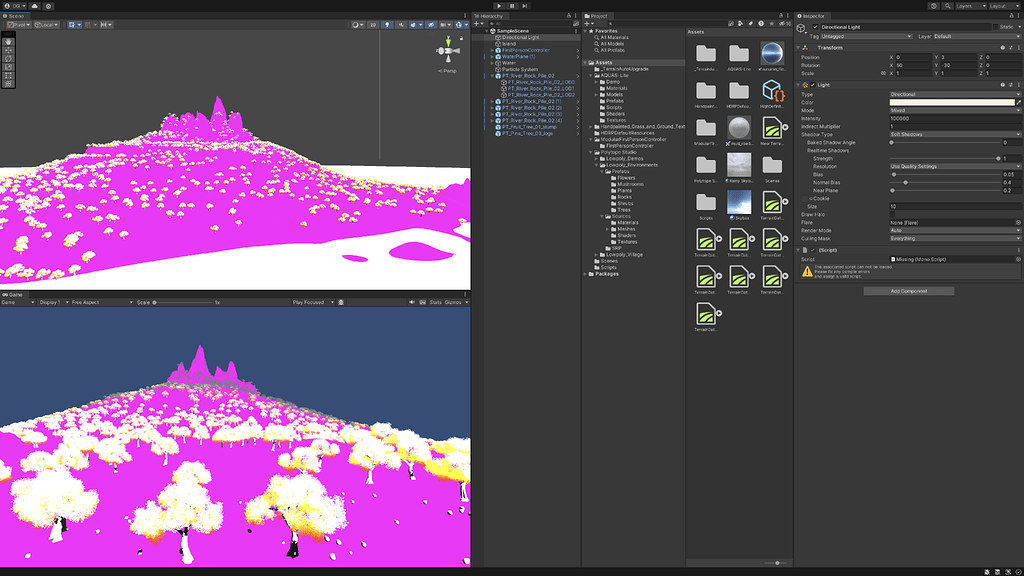Select the Rotate tool in the Scene toolbar

coord(8,56)
